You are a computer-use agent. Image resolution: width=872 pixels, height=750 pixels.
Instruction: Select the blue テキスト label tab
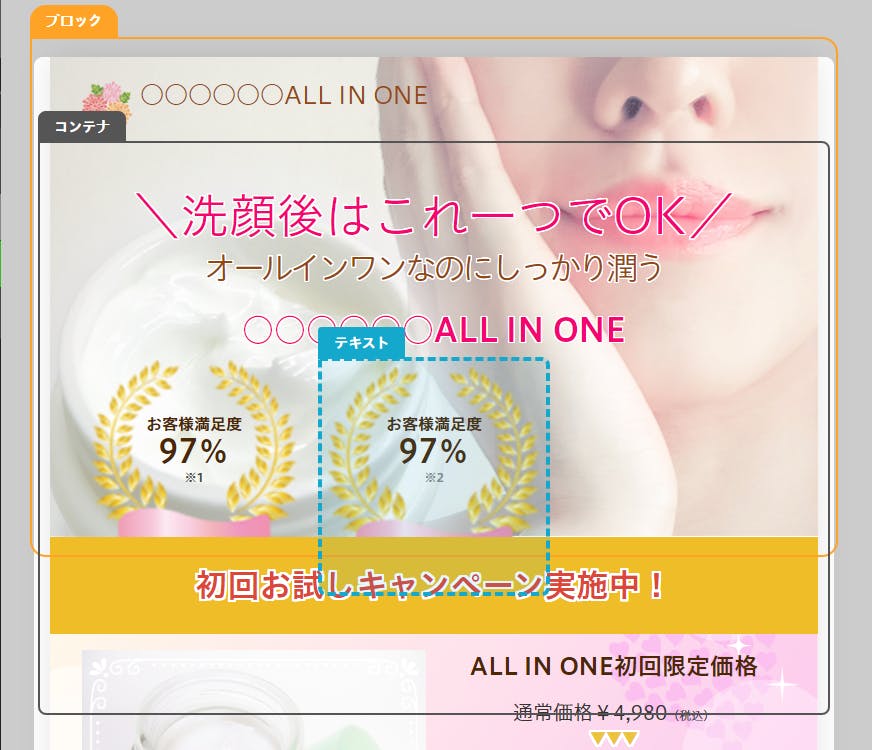click(x=361, y=342)
